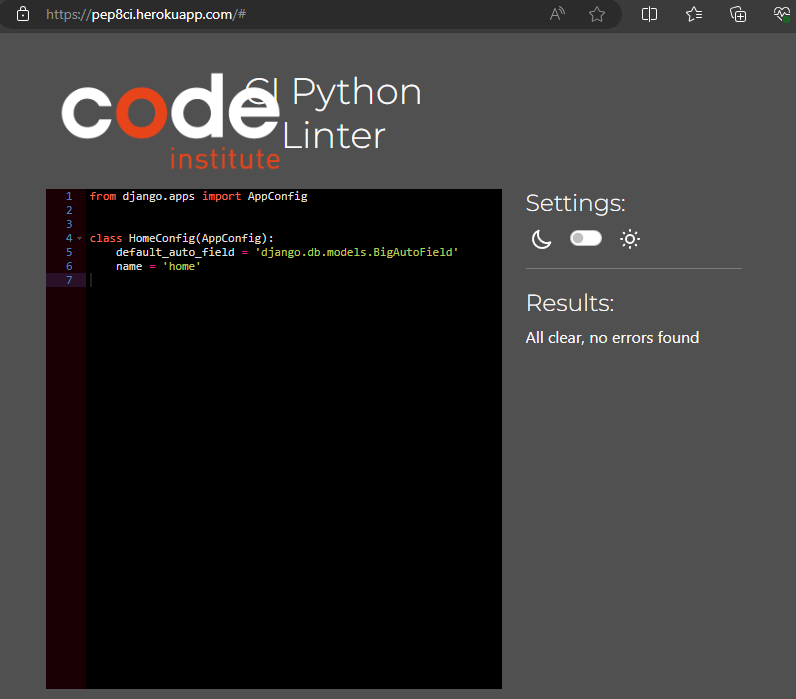Image resolution: width=796 pixels, height=699 pixels.
Task: Click line number 7 in gutter
Action: pos(69,280)
